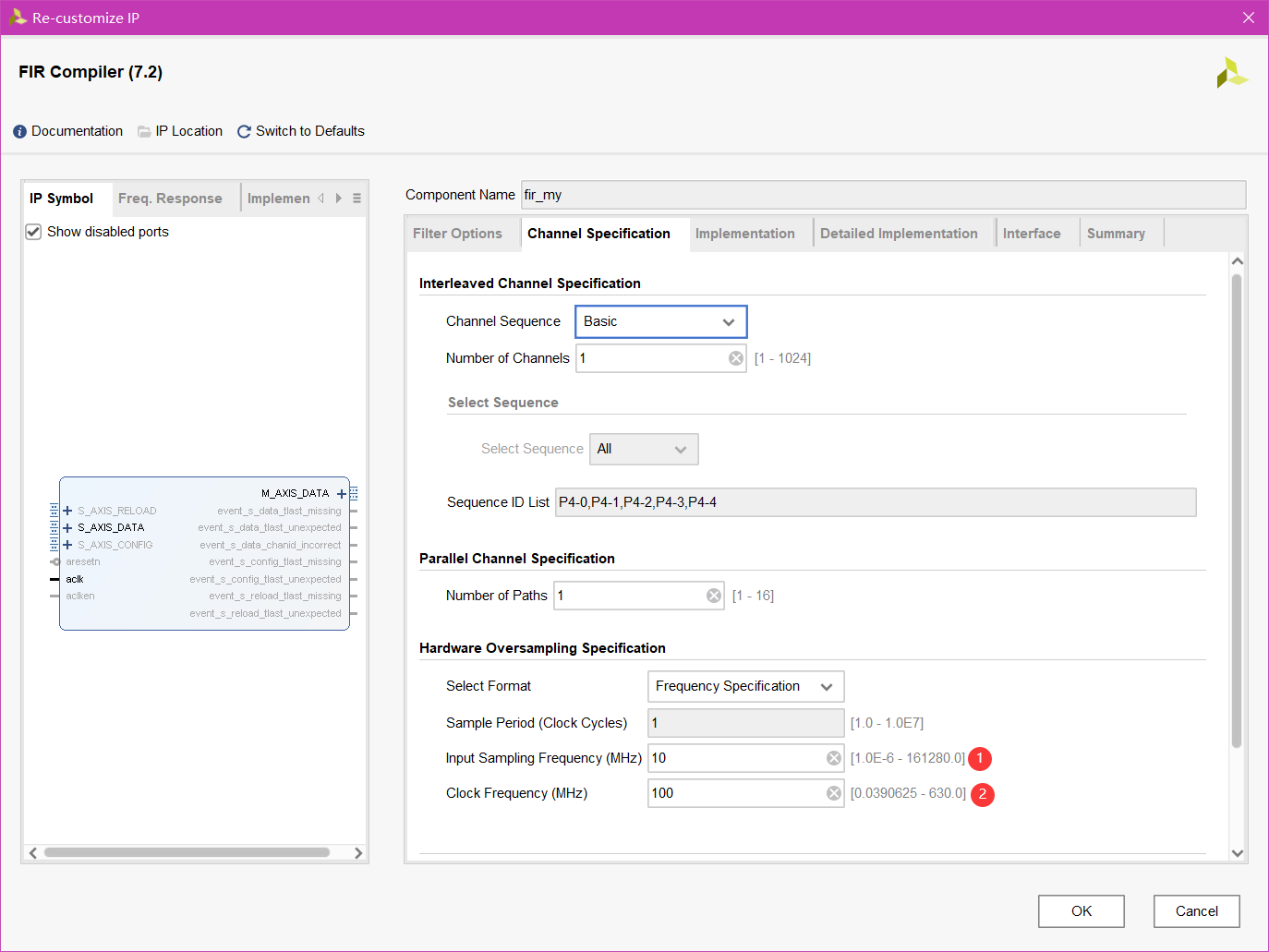
Task: Expand the M_AXIS_DATA port plus icon
Action: pyautogui.click(x=342, y=494)
